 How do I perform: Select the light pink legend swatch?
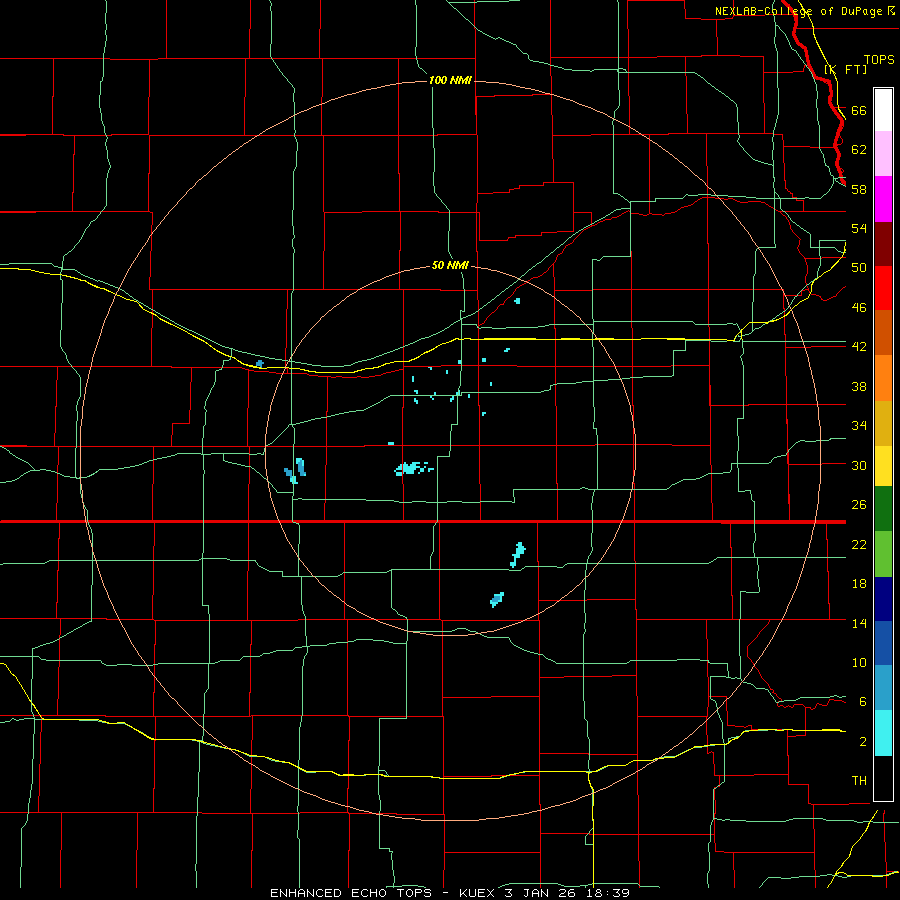pyautogui.click(x=883, y=154)
